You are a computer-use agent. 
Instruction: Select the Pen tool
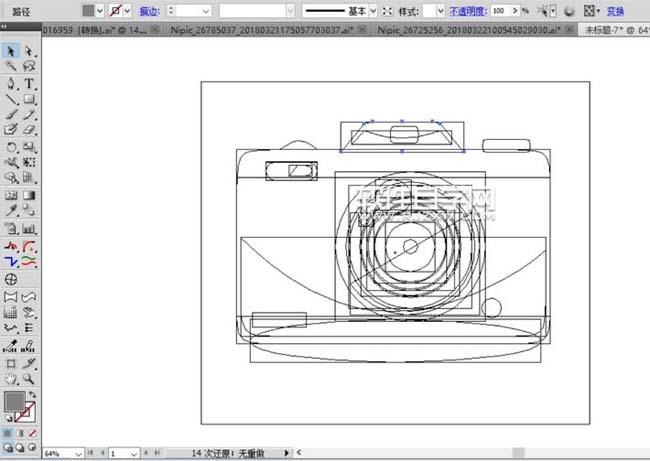[11, 83]
